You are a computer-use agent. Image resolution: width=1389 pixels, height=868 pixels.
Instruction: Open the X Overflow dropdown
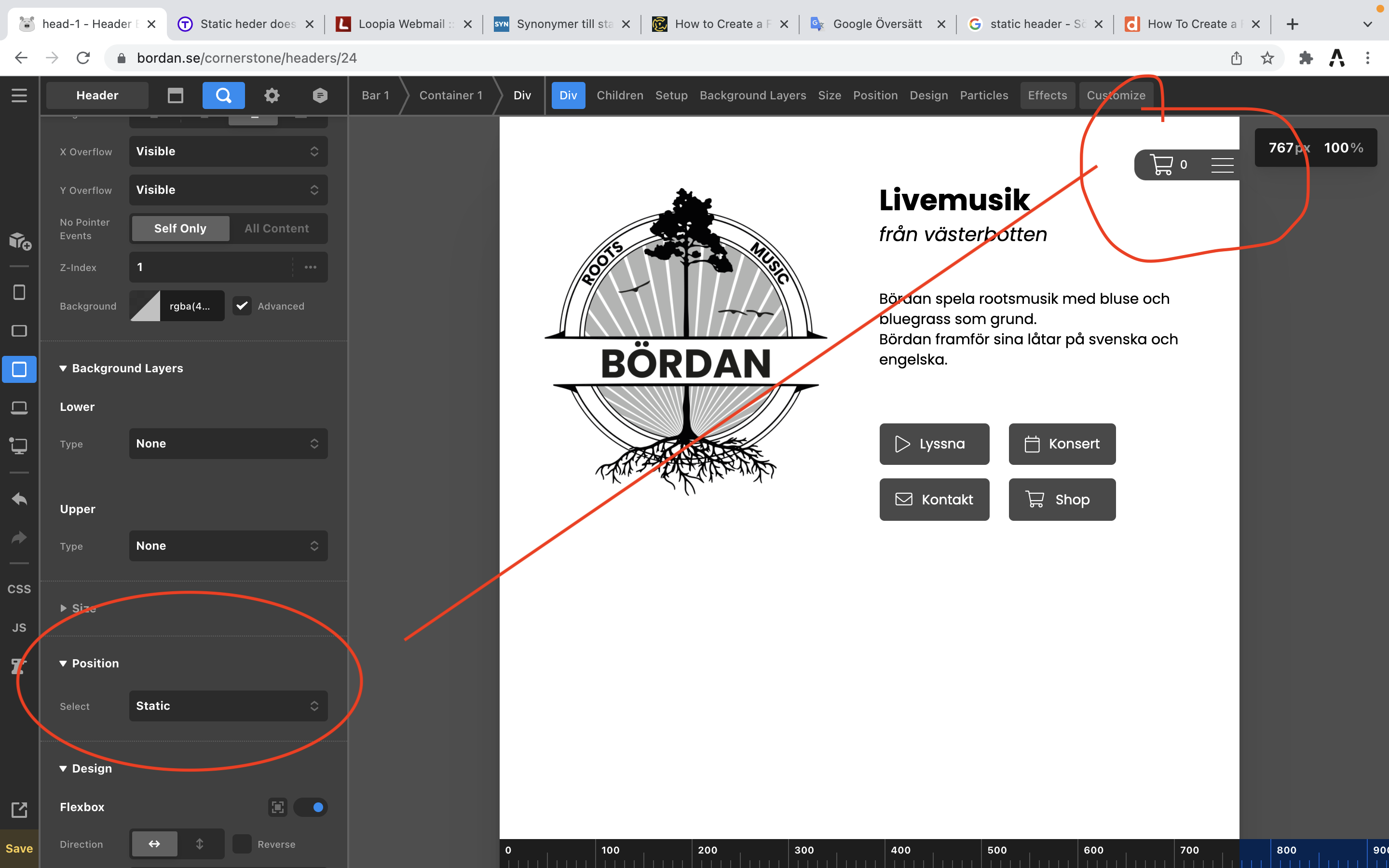(229, 151)
